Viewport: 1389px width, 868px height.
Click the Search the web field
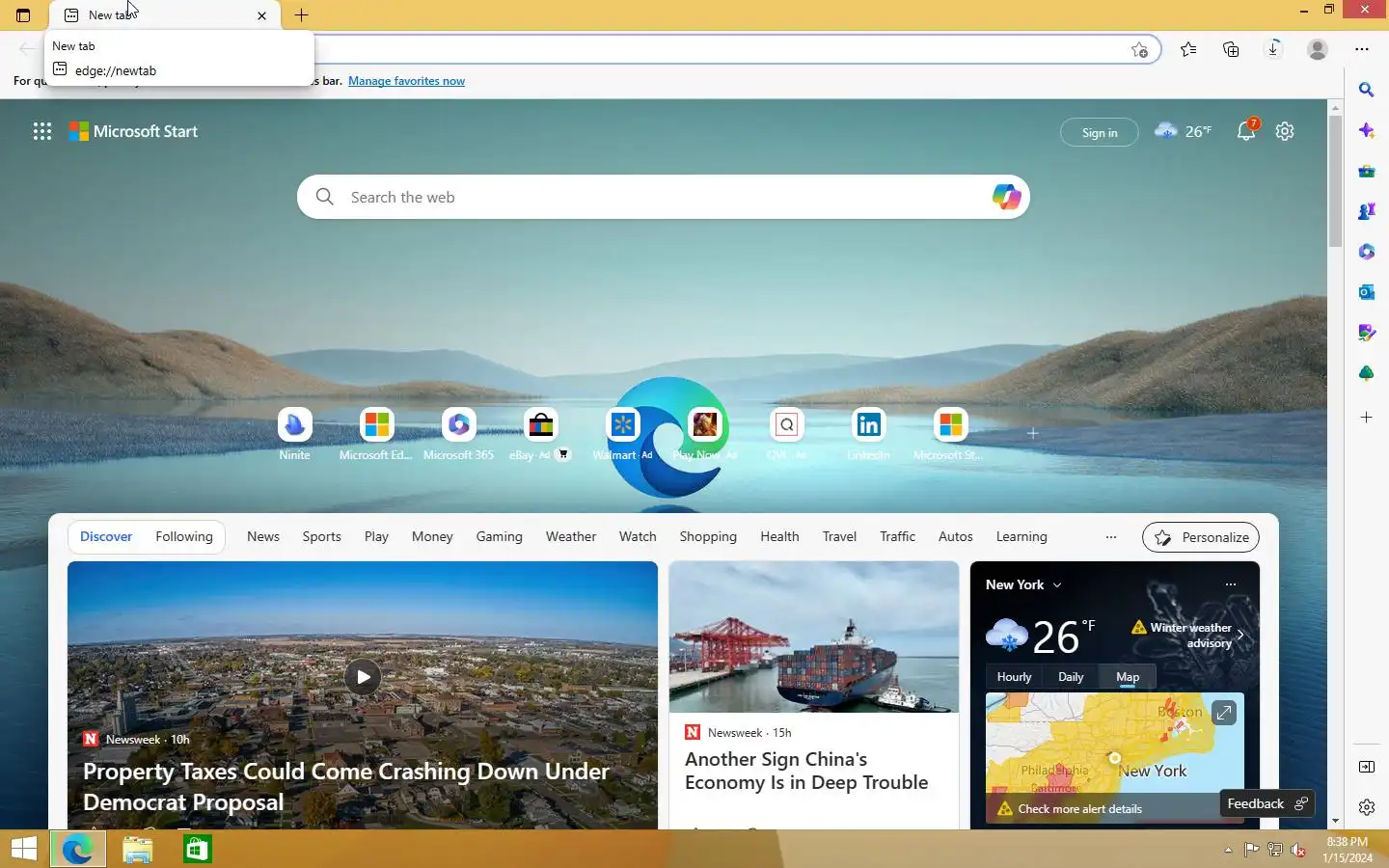click(664, 197)
